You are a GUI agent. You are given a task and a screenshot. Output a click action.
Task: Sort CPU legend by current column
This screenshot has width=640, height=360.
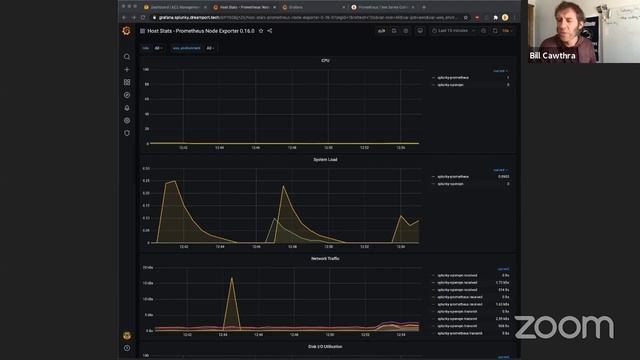[500, 71]
